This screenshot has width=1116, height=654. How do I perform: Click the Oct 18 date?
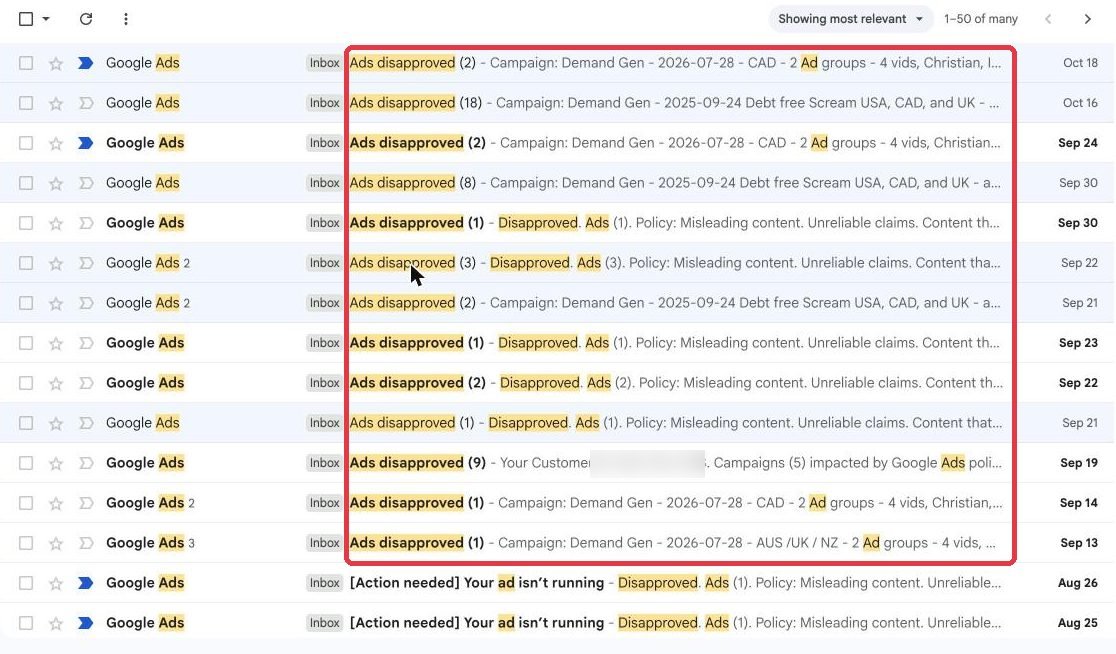(1080, 63)
